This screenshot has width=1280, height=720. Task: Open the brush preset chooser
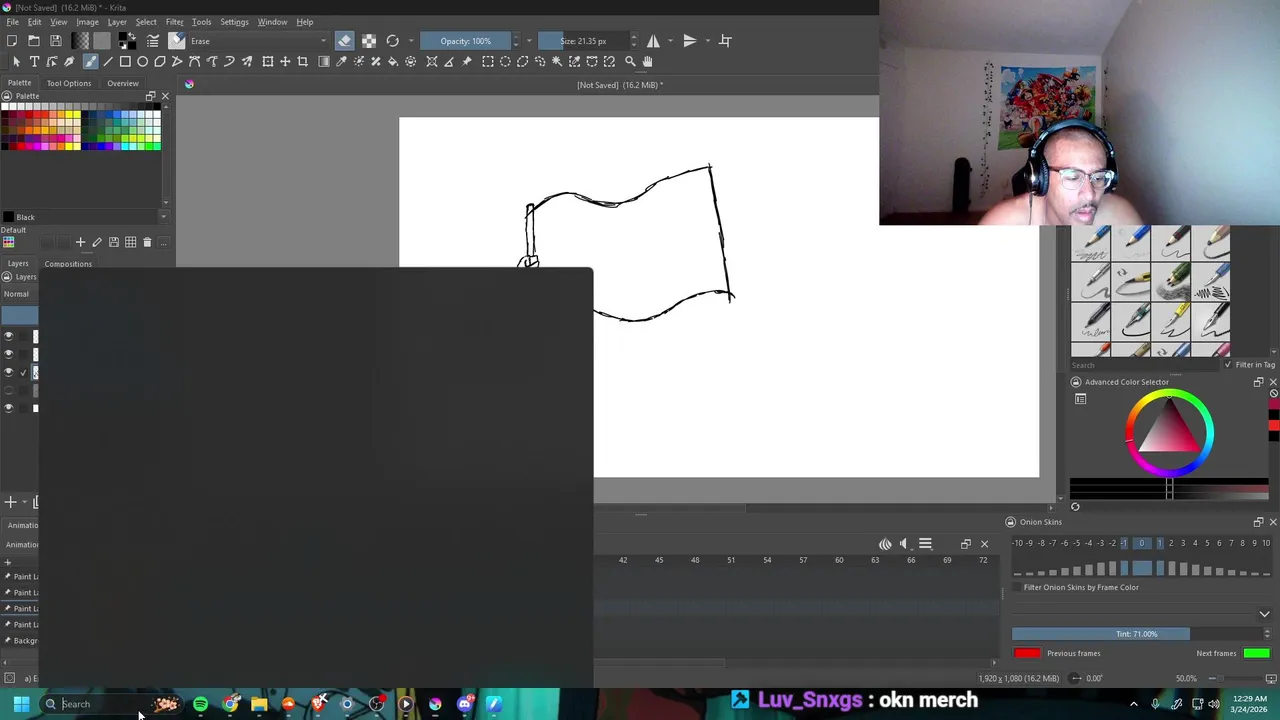pyautogui.click(x=176, y=41)
